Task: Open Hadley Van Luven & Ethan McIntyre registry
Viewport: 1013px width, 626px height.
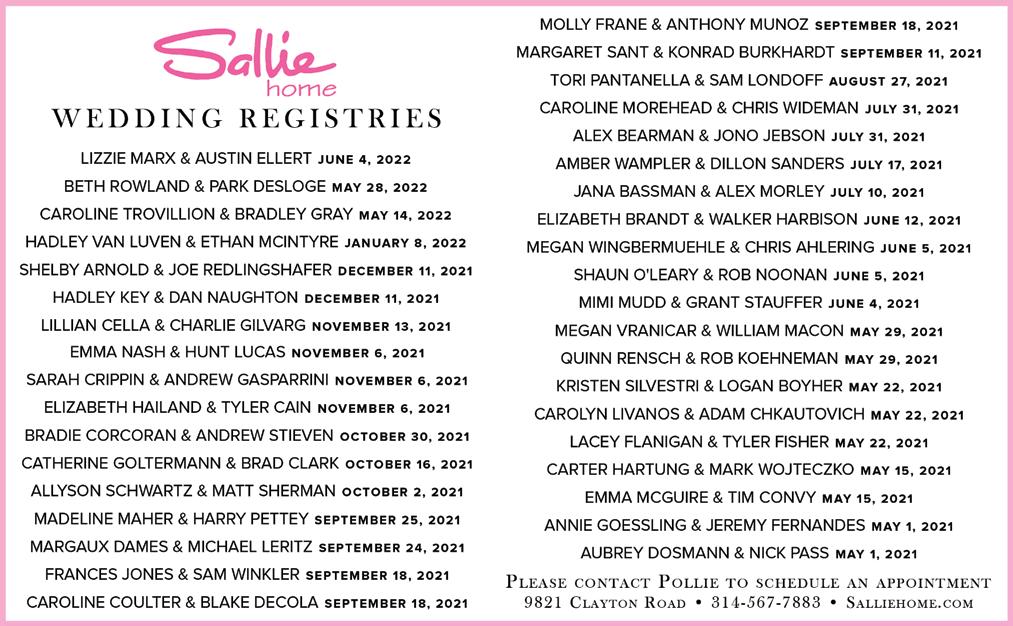Action: coord(245,242)
